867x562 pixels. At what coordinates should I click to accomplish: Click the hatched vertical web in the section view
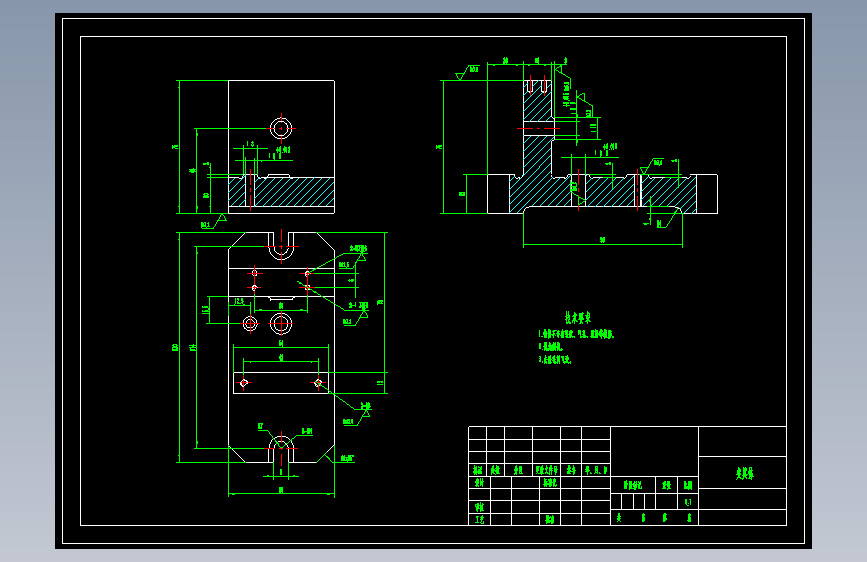pos(537,128)
